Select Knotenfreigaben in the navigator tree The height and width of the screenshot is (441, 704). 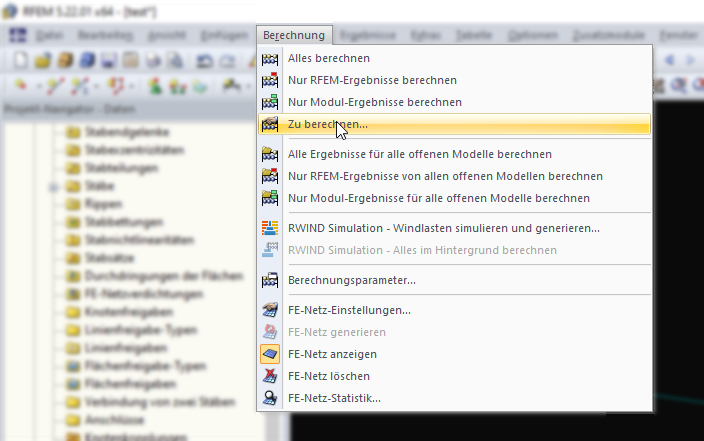click(x=129, y=312)
